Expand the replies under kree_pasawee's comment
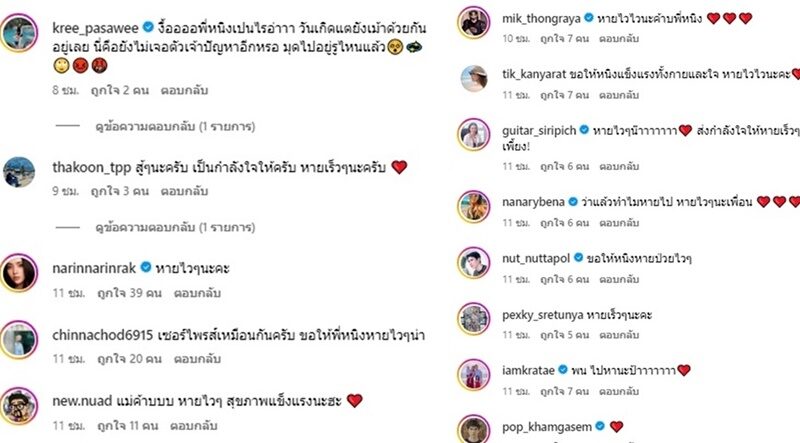 click(x=175, y=126)
